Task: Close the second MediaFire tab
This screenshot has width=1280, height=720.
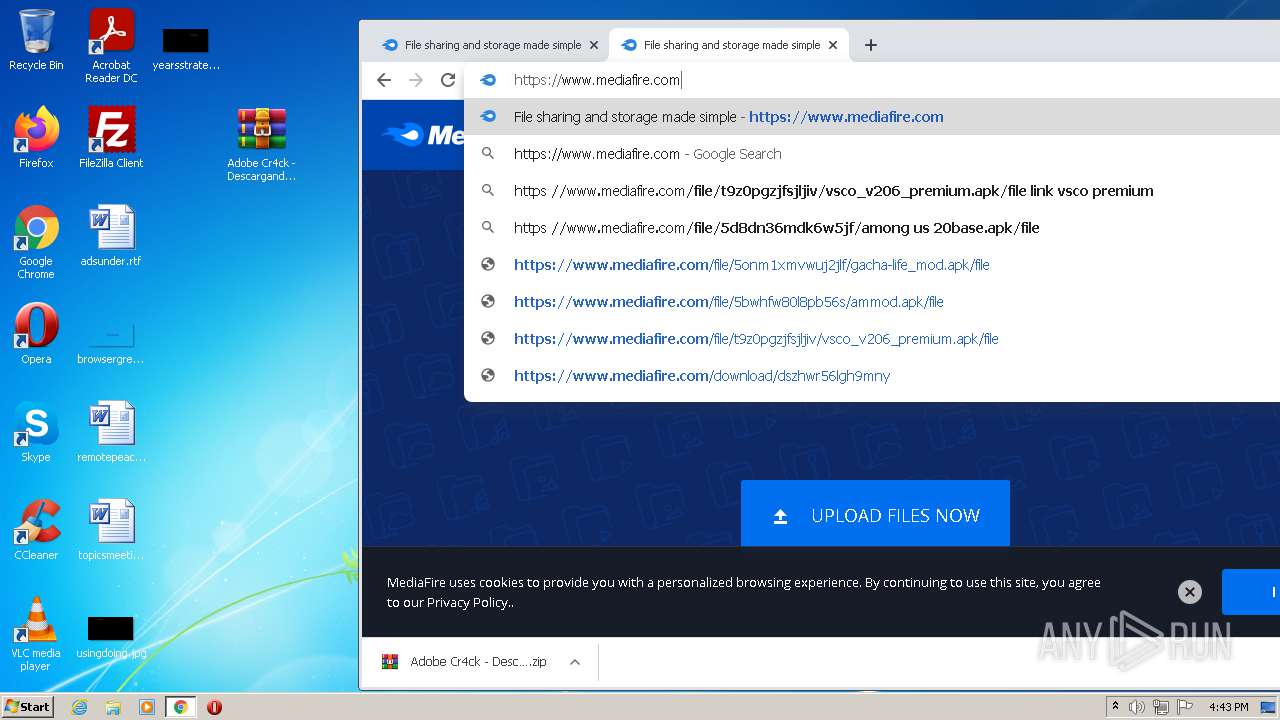Action: tap(832, 45)
